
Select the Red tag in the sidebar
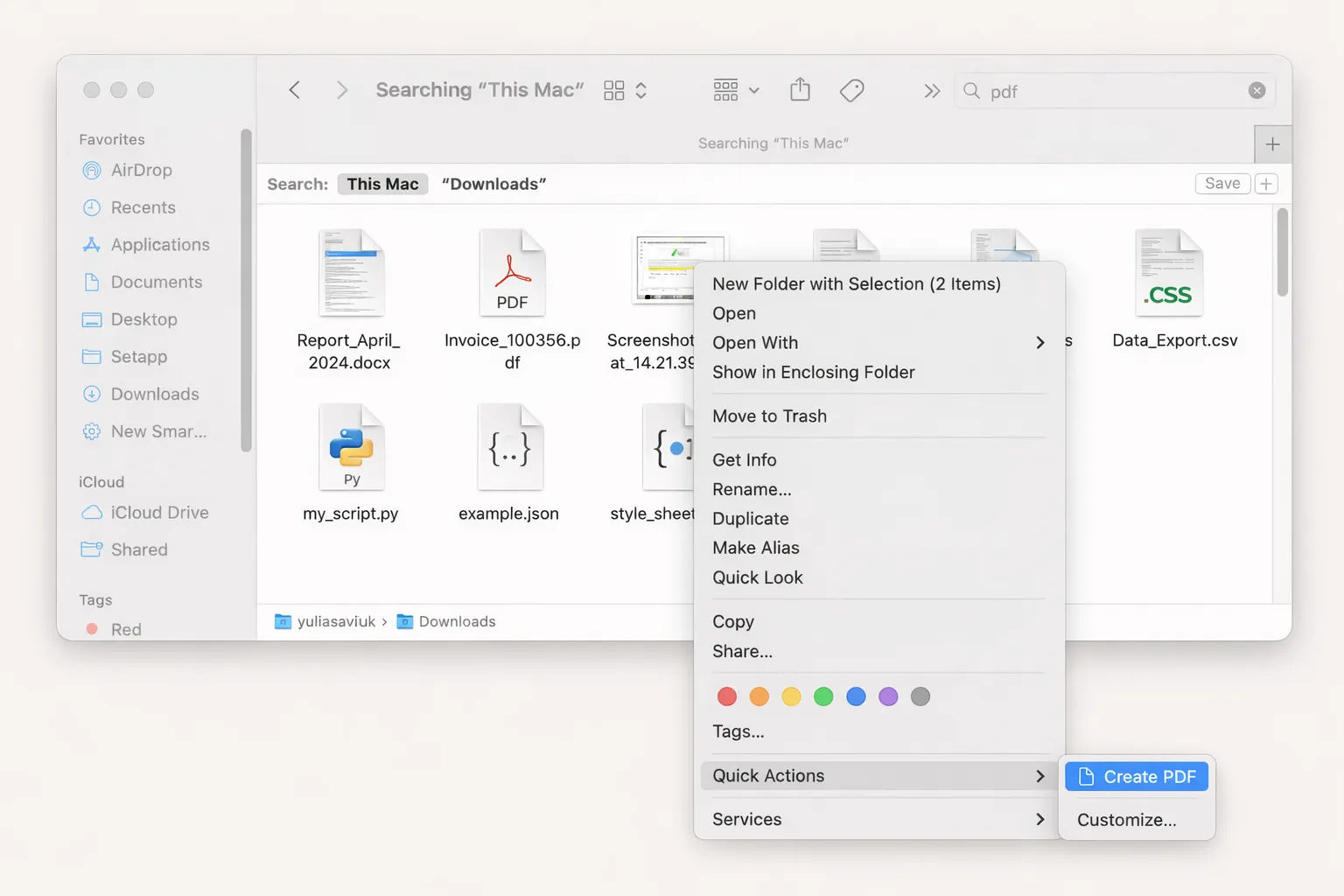(x=125, y=628)
